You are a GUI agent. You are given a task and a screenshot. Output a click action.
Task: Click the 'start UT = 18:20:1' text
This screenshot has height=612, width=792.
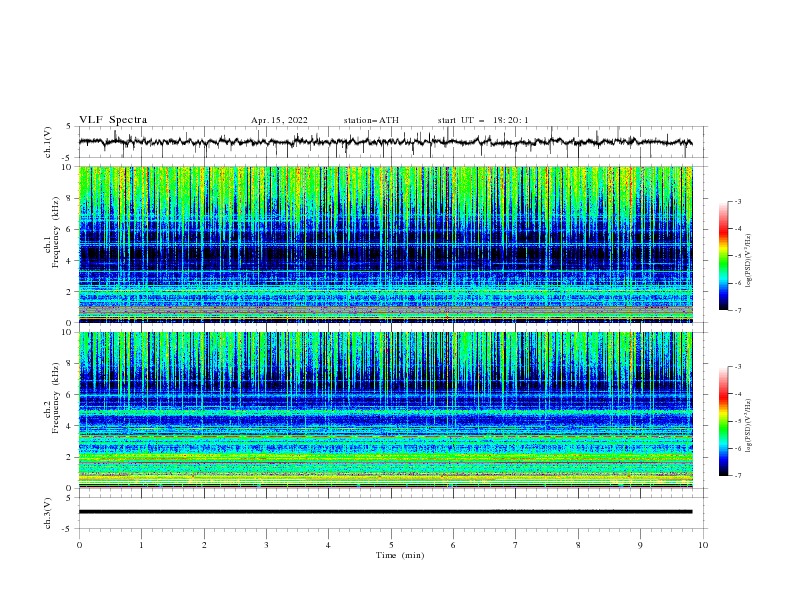[x=483, y=120]
